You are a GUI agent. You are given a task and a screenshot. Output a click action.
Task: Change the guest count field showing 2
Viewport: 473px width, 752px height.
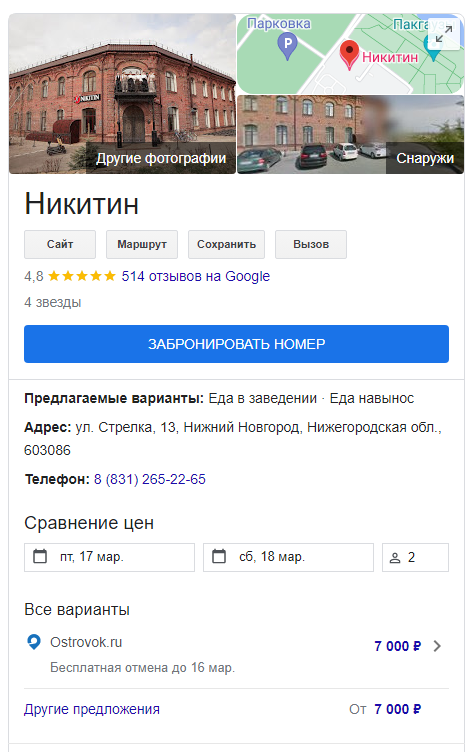pyautogui.click(x=415, y=557)
